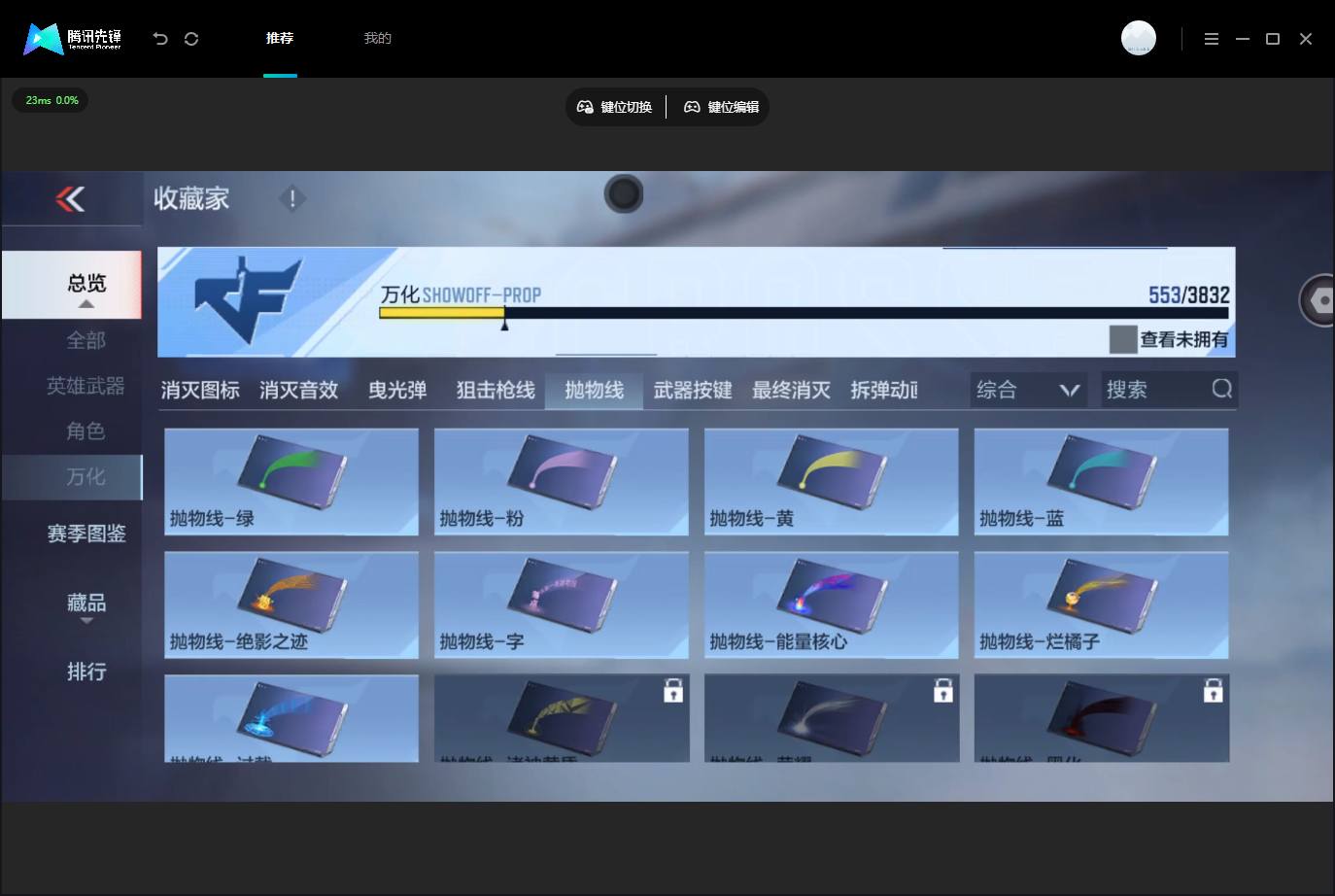
Task: Switch to the 狙击枪线 category tab
Action: pyautogui.click(x=496, y=390)
